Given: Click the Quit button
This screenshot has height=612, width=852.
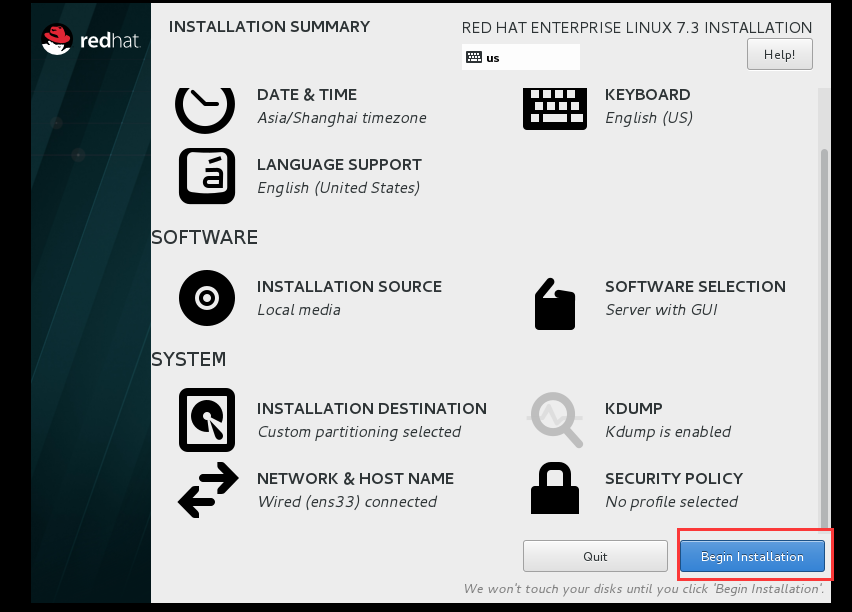Looking at the screenshot, I should click(x=595, y=556).
